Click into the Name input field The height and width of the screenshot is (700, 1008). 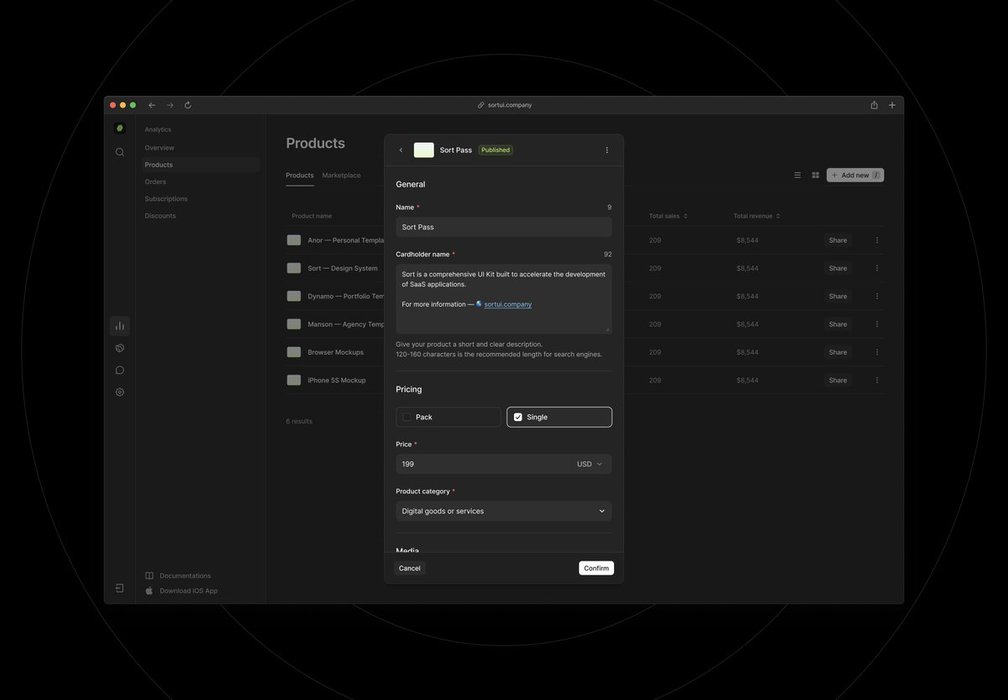(503, 227)
